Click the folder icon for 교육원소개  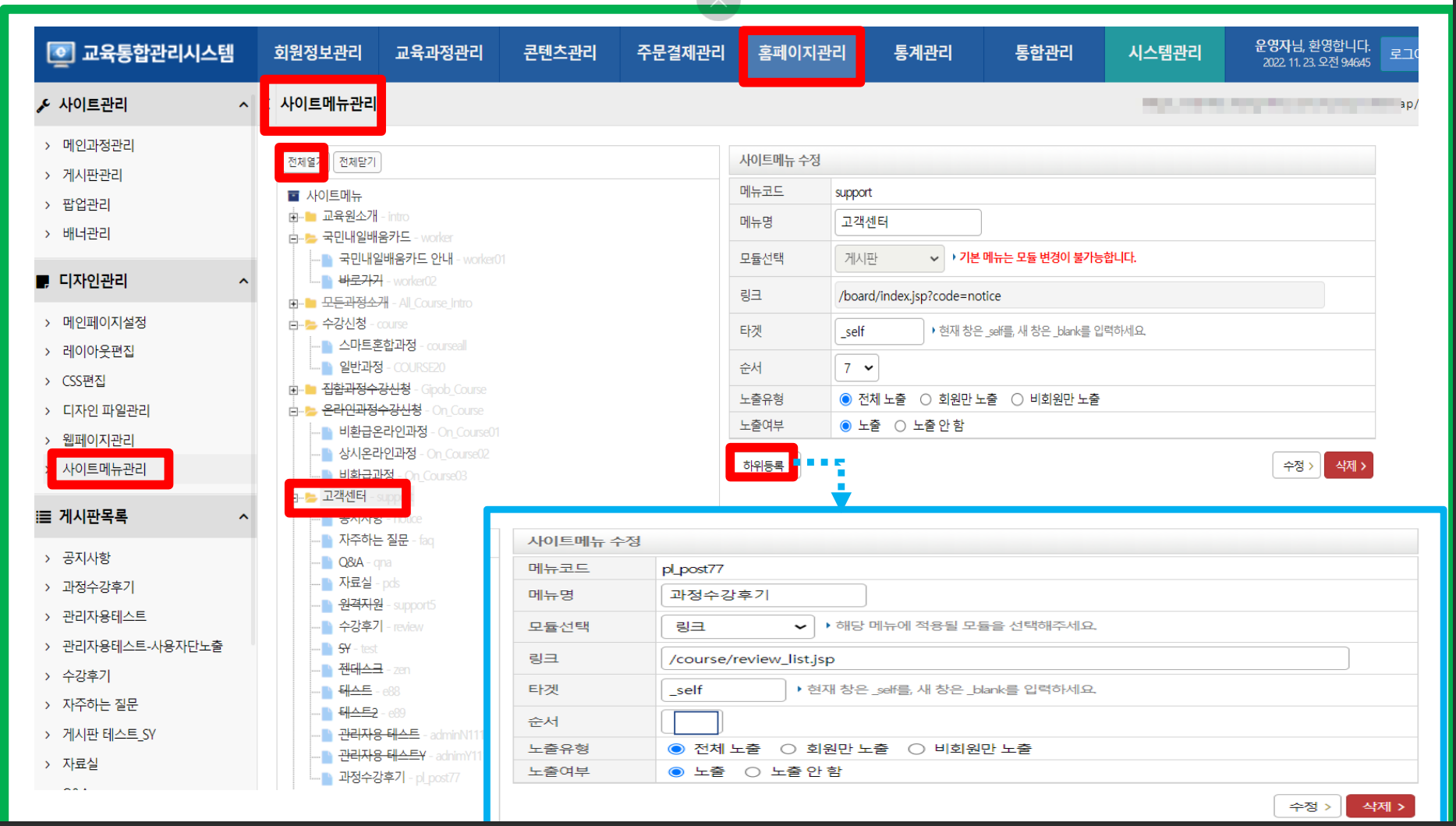point(310,217)
